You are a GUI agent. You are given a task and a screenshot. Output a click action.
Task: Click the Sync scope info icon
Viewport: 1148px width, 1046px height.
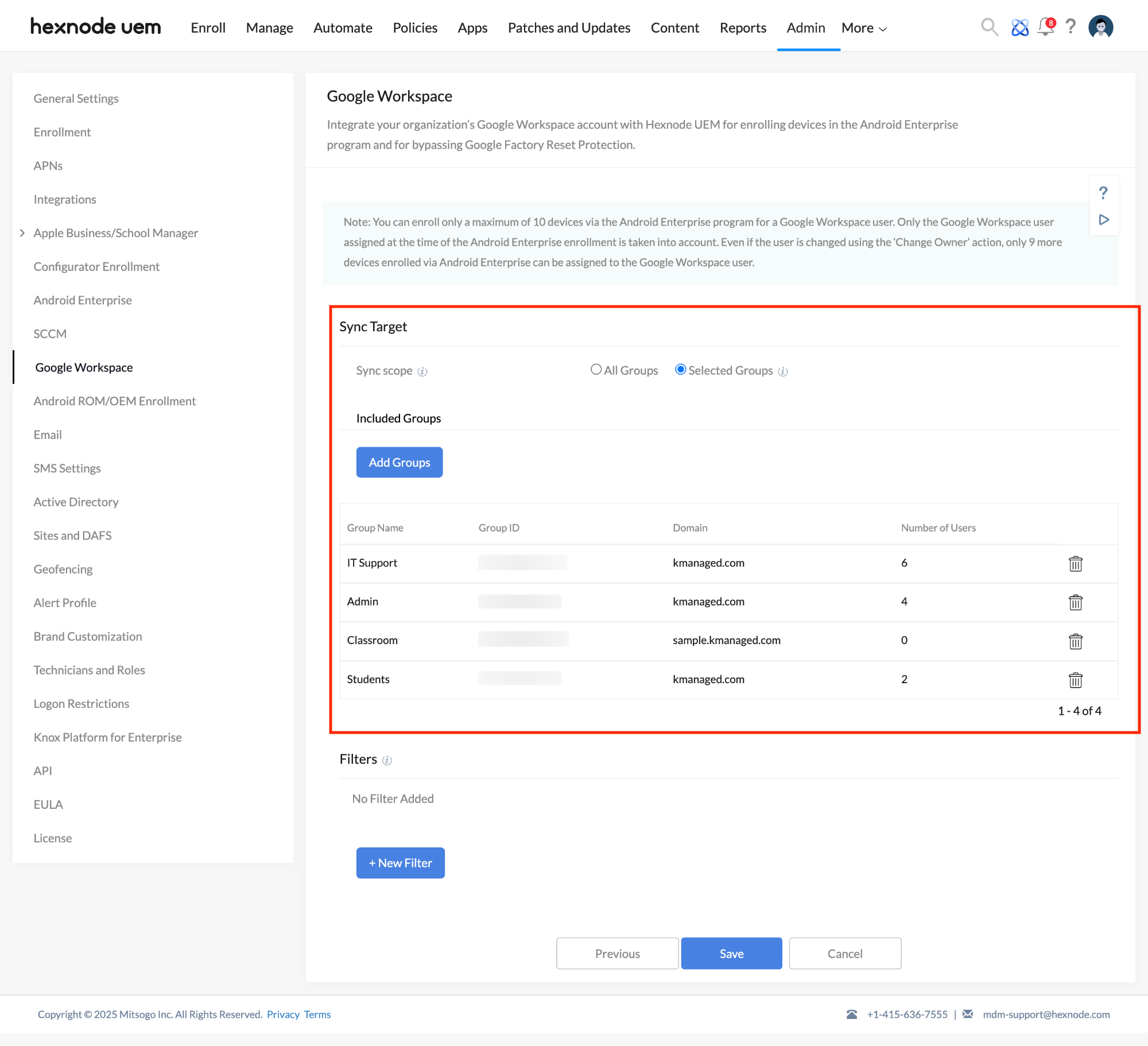pos(422,371)
